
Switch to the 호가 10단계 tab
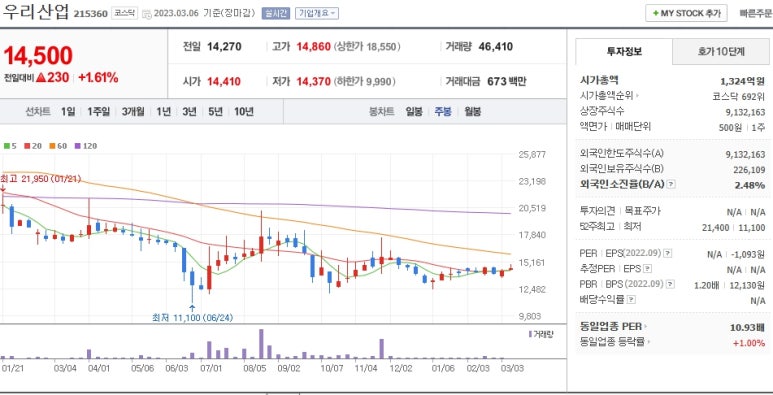[x=721, y=51]
